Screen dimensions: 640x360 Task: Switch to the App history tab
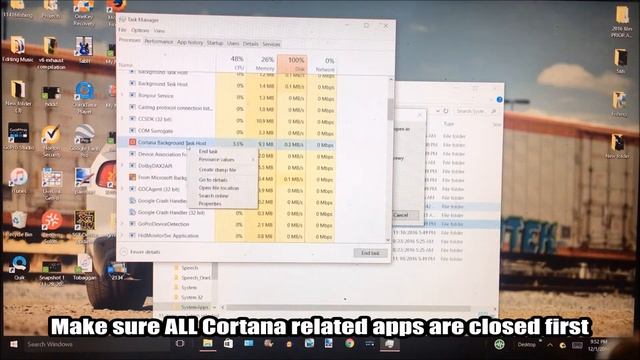190,42
